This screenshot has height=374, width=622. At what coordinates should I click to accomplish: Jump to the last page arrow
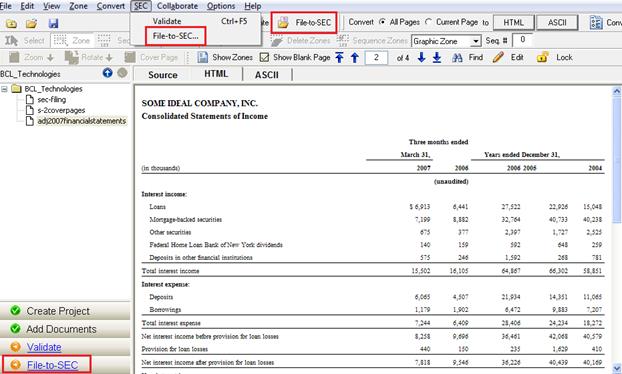[437, 58]
